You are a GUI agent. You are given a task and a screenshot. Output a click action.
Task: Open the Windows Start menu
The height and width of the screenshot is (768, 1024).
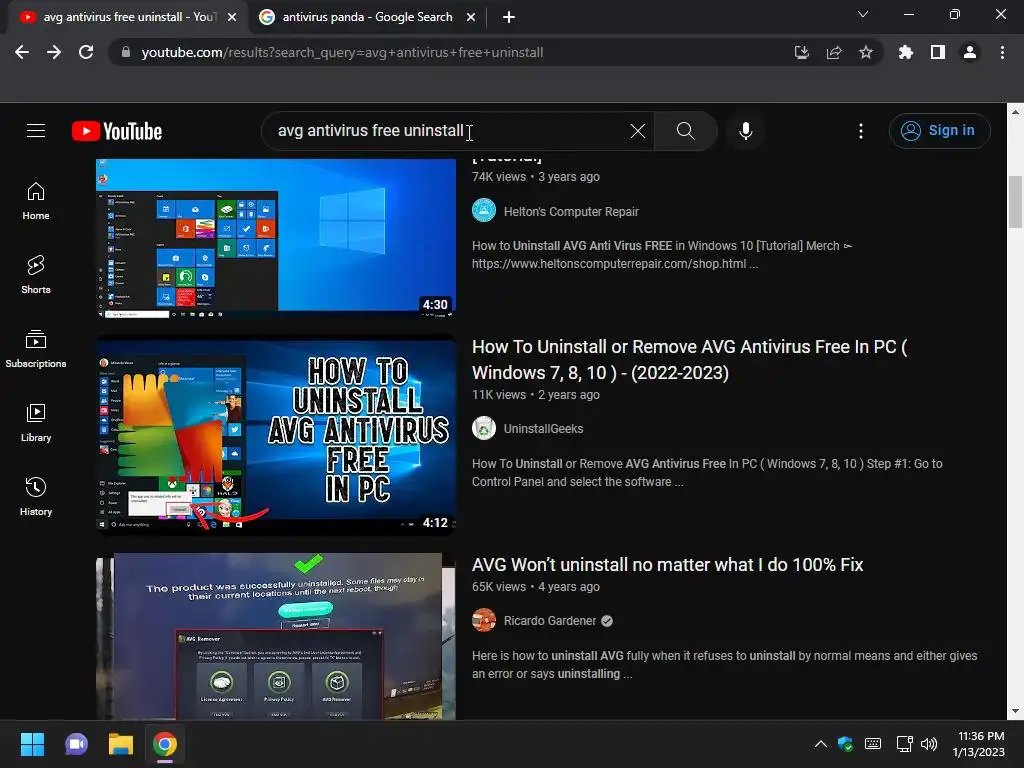[32, 744]
